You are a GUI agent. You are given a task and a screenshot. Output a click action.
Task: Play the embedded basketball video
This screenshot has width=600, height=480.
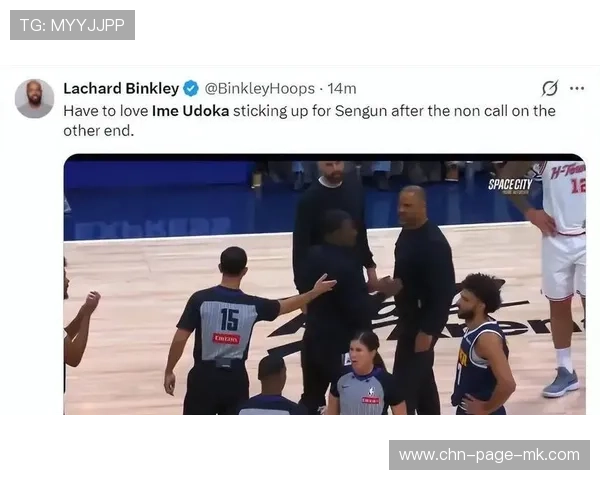coord(324,284)
